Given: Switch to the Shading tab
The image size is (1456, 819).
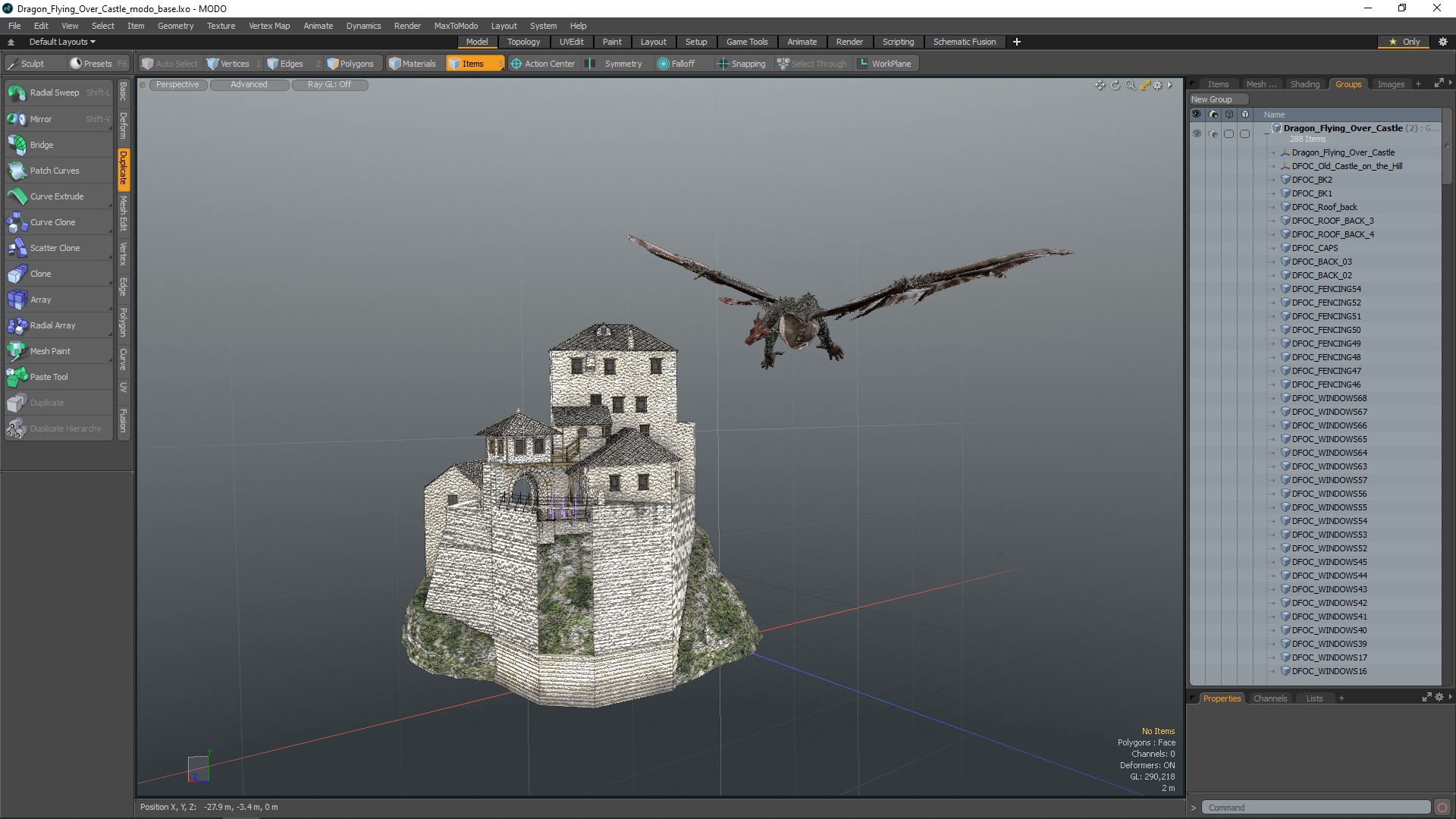Looking at the screenshot, I should 1304,84.
